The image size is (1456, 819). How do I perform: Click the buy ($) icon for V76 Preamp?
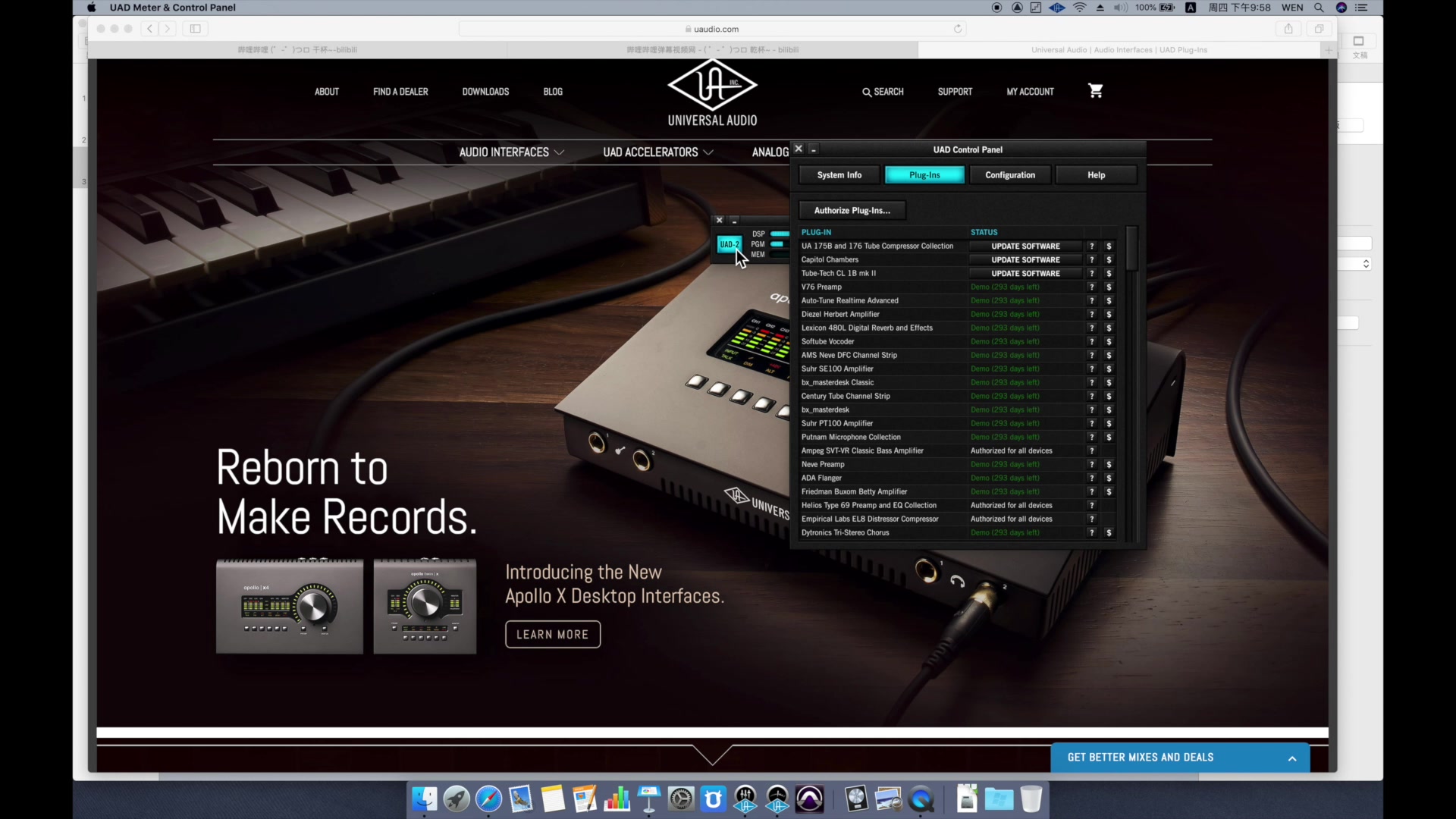[x=1109, y=287]
